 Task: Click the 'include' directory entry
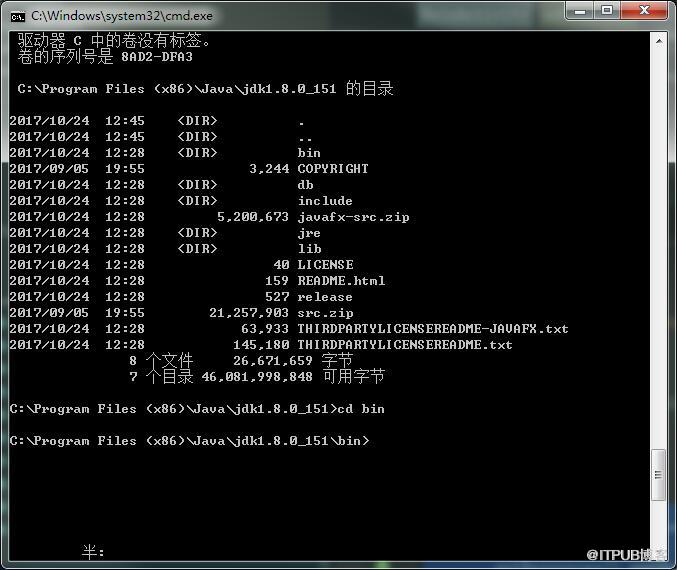pyautogui.click(x=325, y=201)
